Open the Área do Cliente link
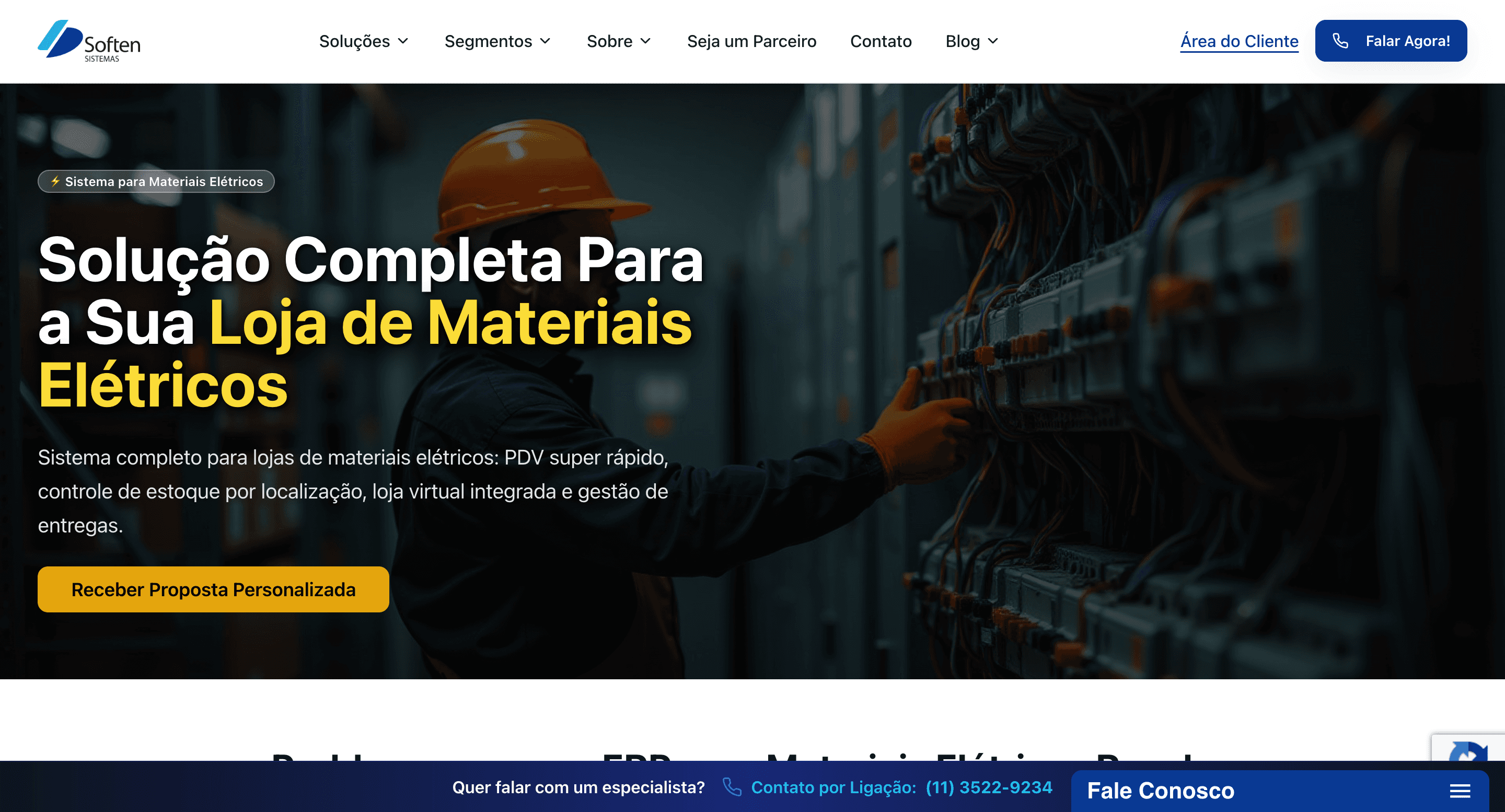This screenshot has width=1505, height=812. (x=1239, y=40)
